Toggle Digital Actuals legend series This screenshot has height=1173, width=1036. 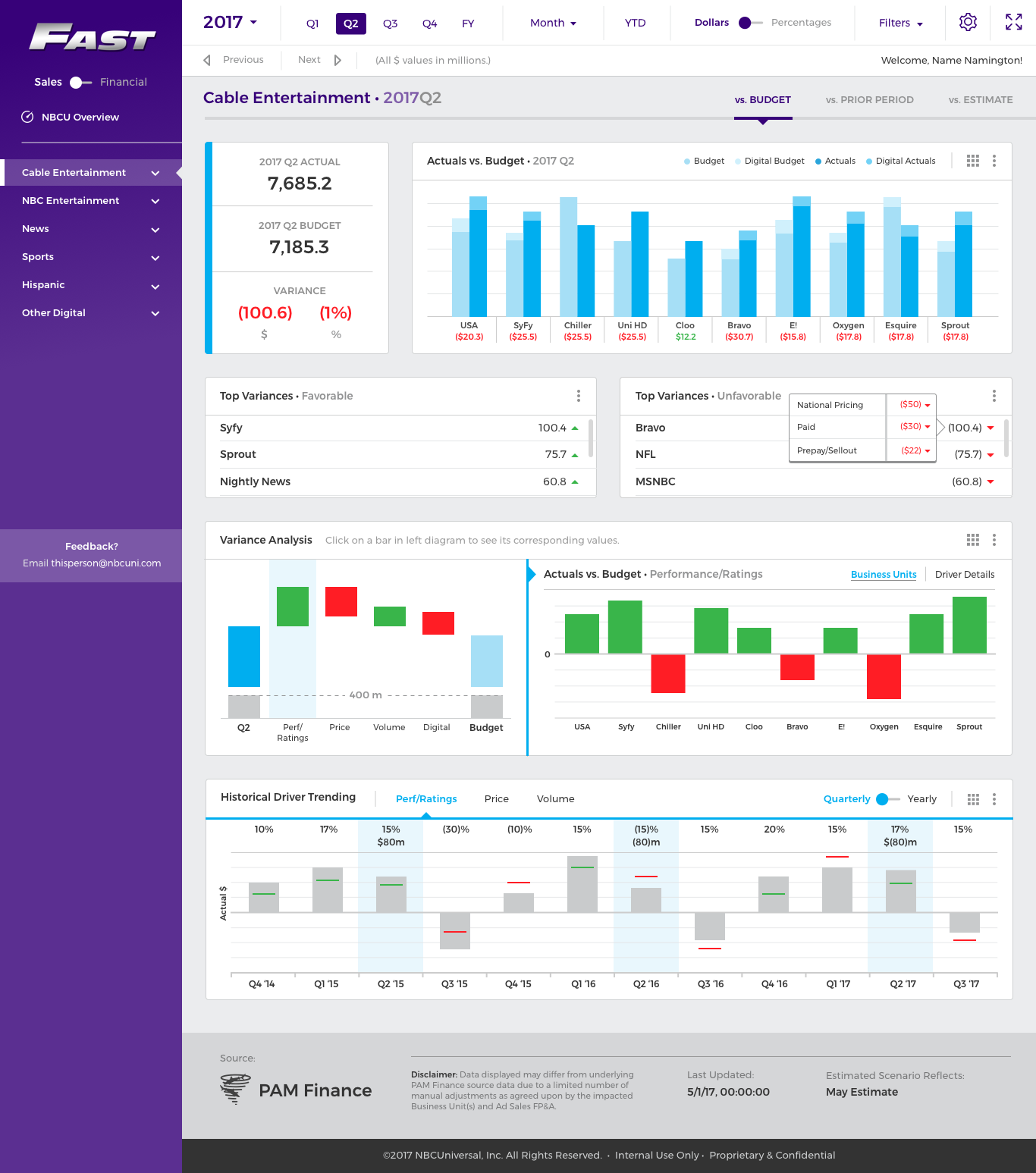[901, 161]
